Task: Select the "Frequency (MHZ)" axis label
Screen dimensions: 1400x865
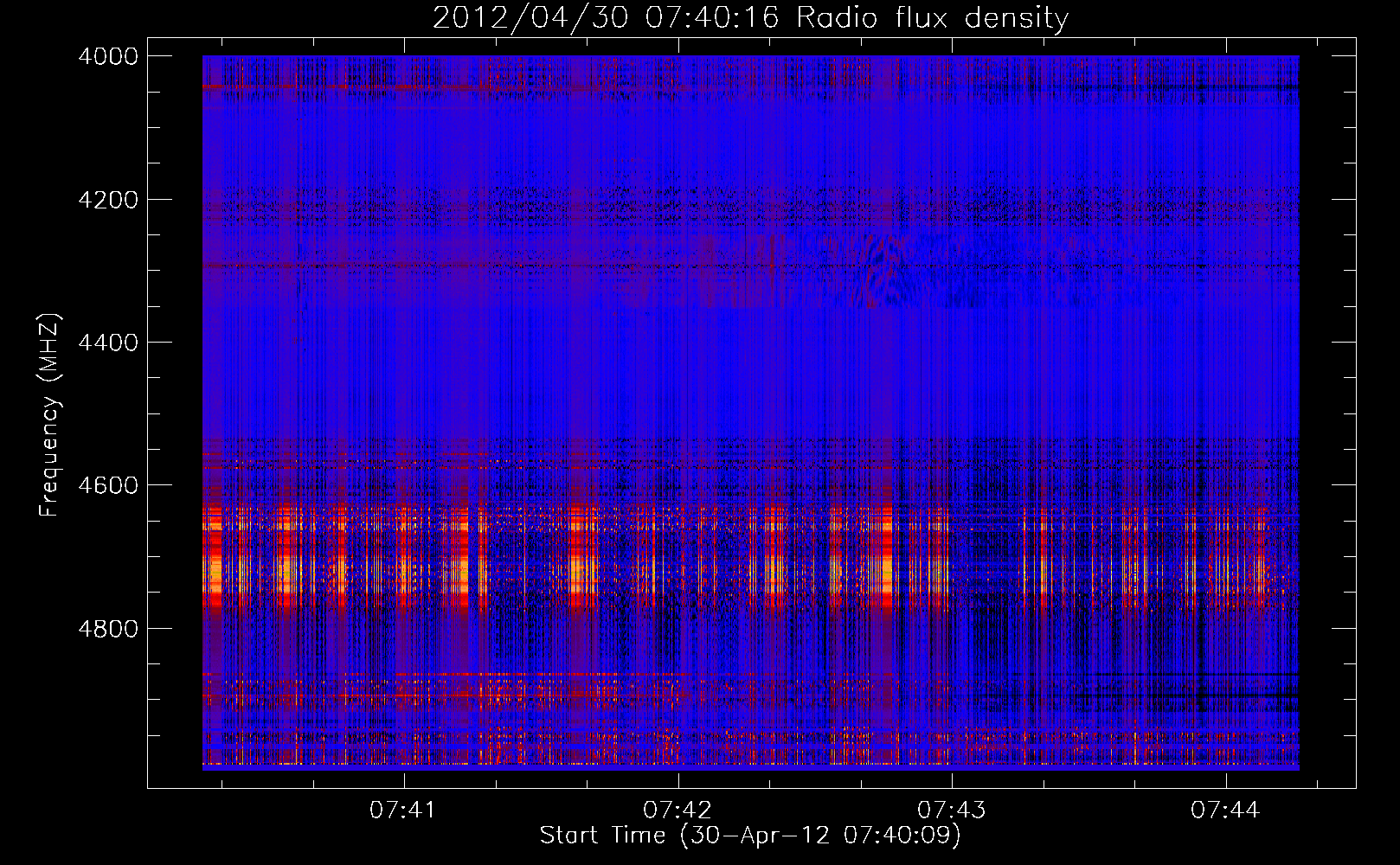Action: pyautogui.click(x=50, y=415)
